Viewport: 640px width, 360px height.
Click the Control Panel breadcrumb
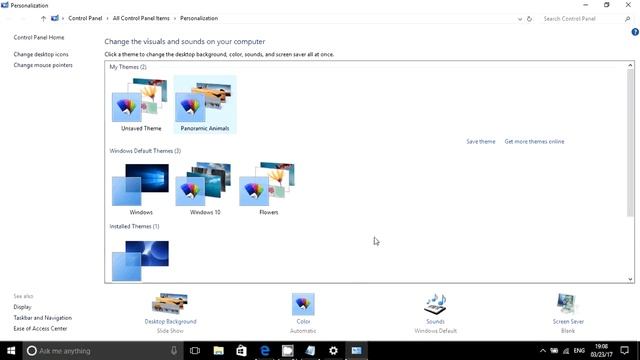click(x=85, y=18)
